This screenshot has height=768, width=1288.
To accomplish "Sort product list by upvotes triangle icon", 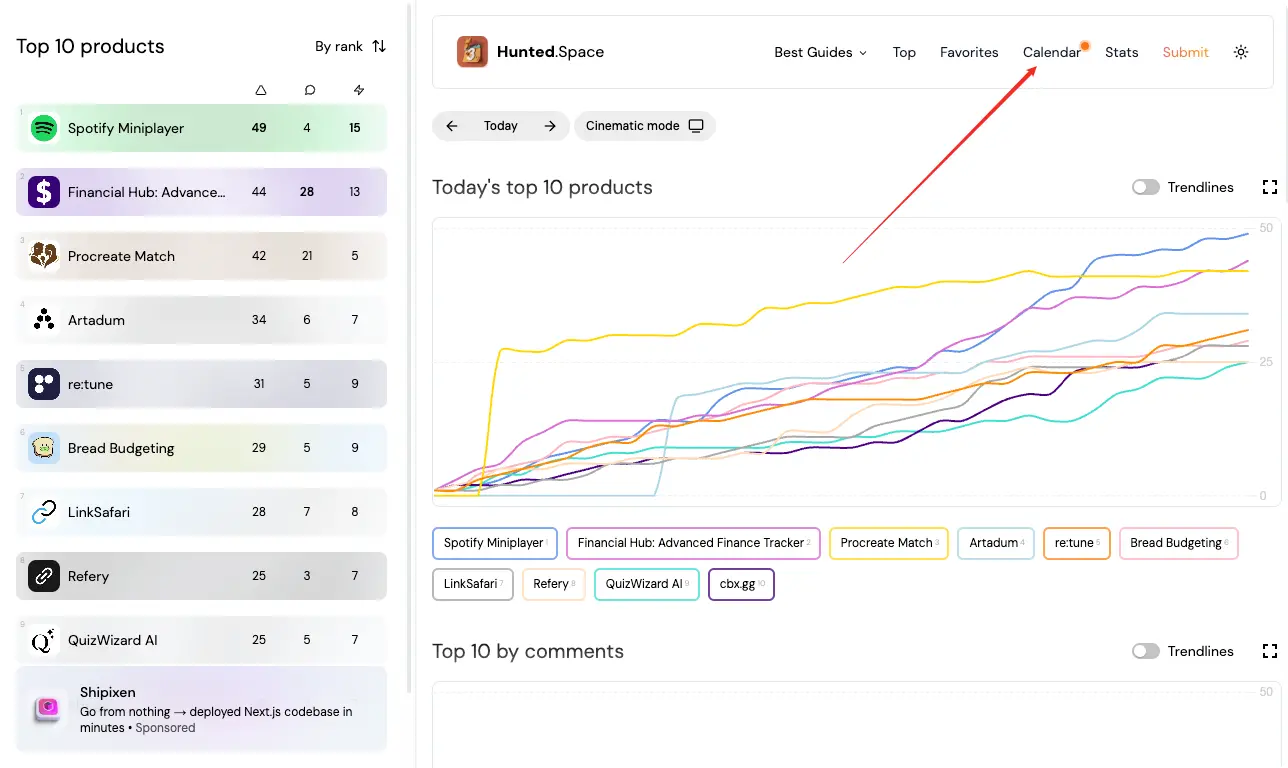I will click(x=261, y=90).
